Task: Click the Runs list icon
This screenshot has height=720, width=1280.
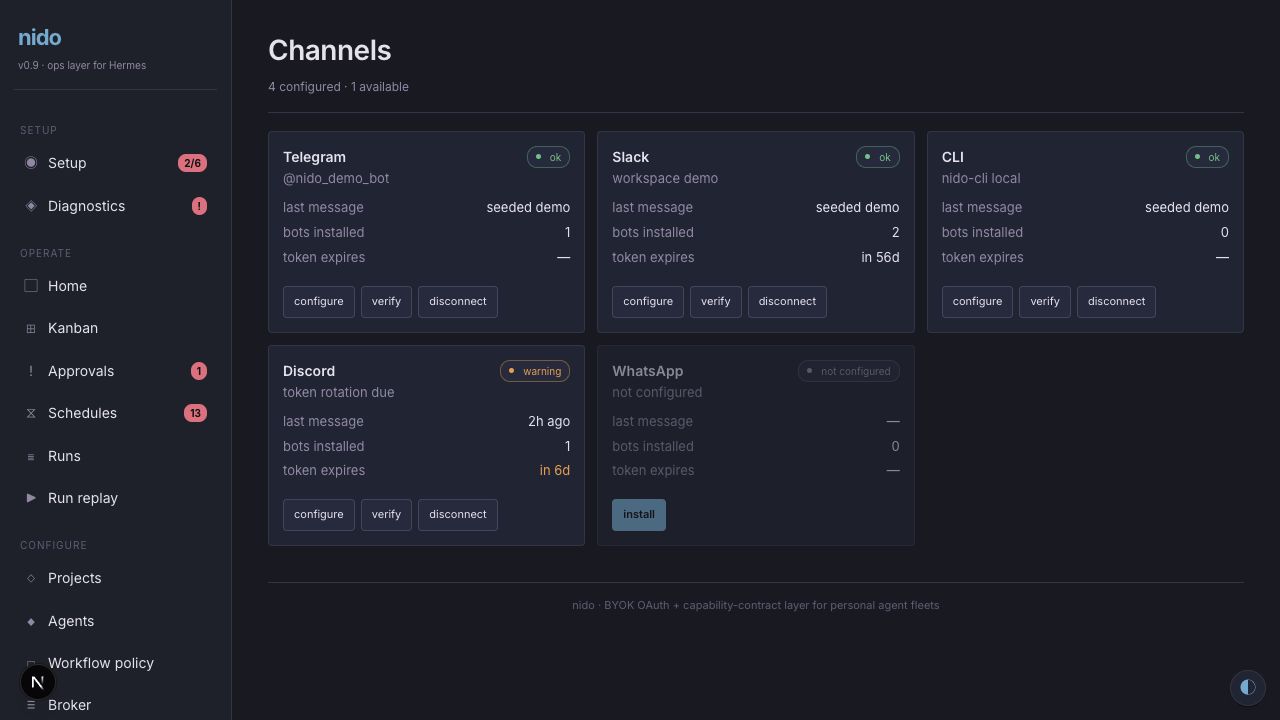Action: [x=31, y=456]
